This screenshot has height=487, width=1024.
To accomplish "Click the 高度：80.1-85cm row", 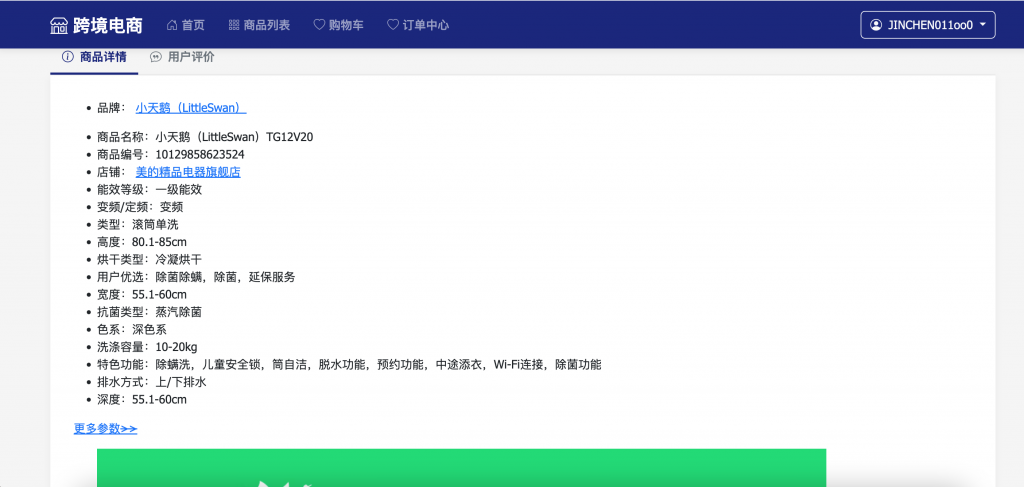I will tap(142, 242).
